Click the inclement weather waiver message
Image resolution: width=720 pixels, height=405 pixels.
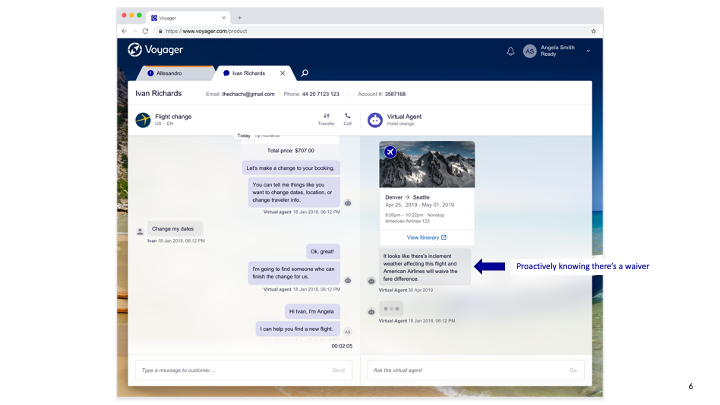coord(425,267)
